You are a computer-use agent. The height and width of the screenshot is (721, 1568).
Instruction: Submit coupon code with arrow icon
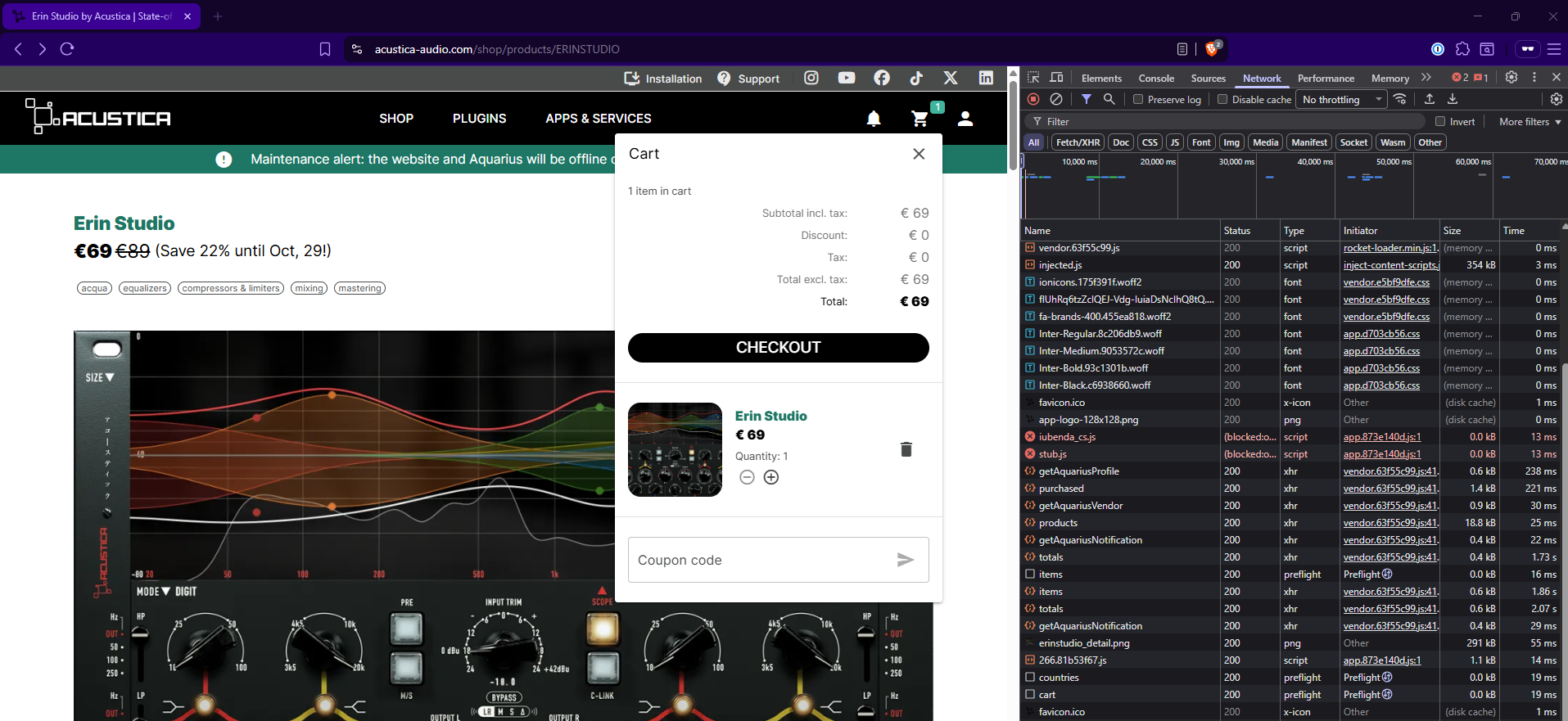(x=905, y=560)
